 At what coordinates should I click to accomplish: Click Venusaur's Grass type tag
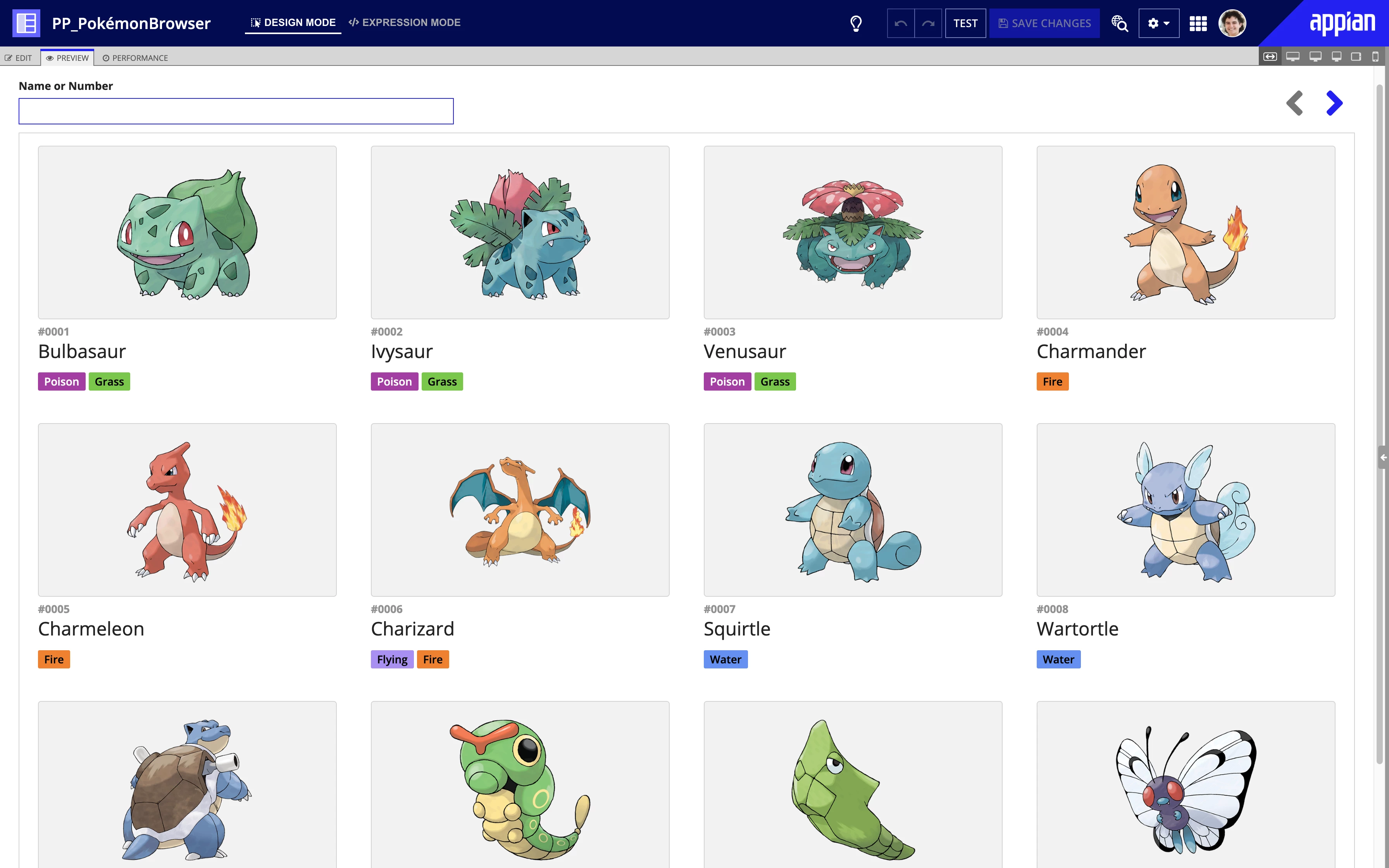coord(775,382)
